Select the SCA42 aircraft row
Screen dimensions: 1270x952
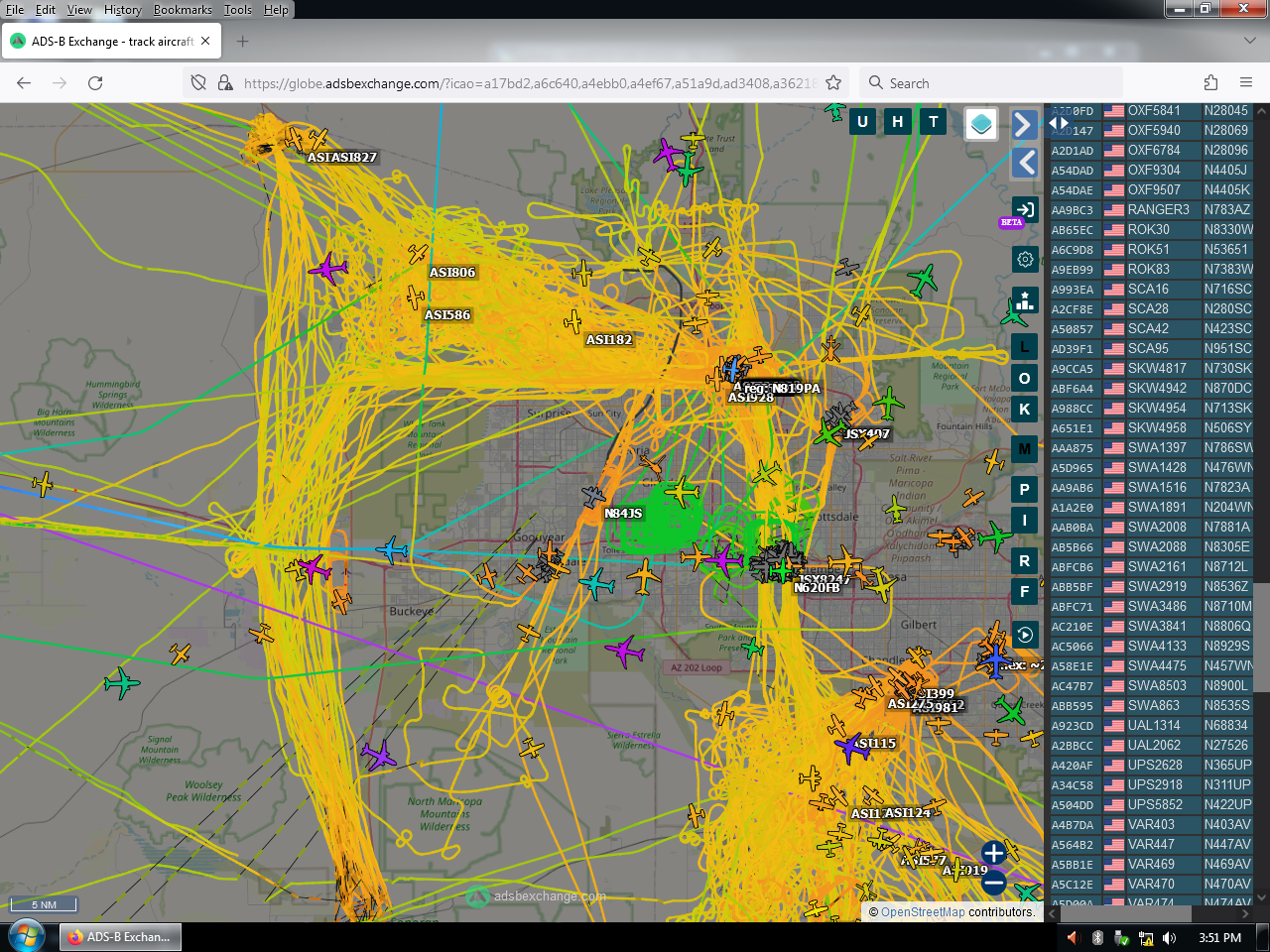pyautogui.click(x=1152, y=329)
